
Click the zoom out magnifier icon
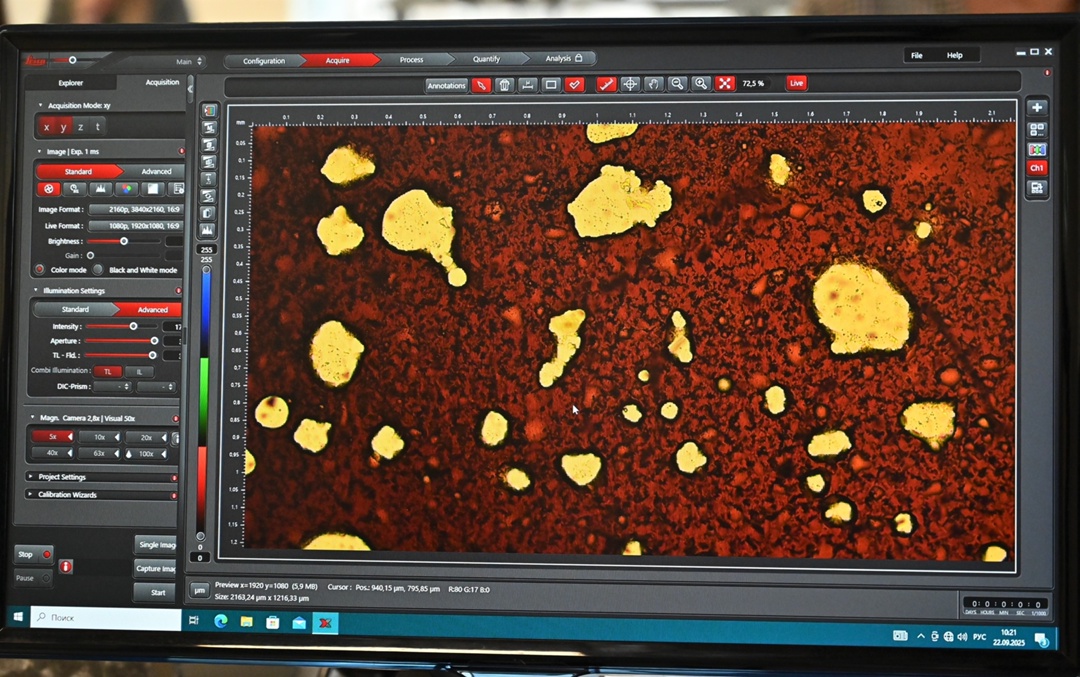[678, 84]
